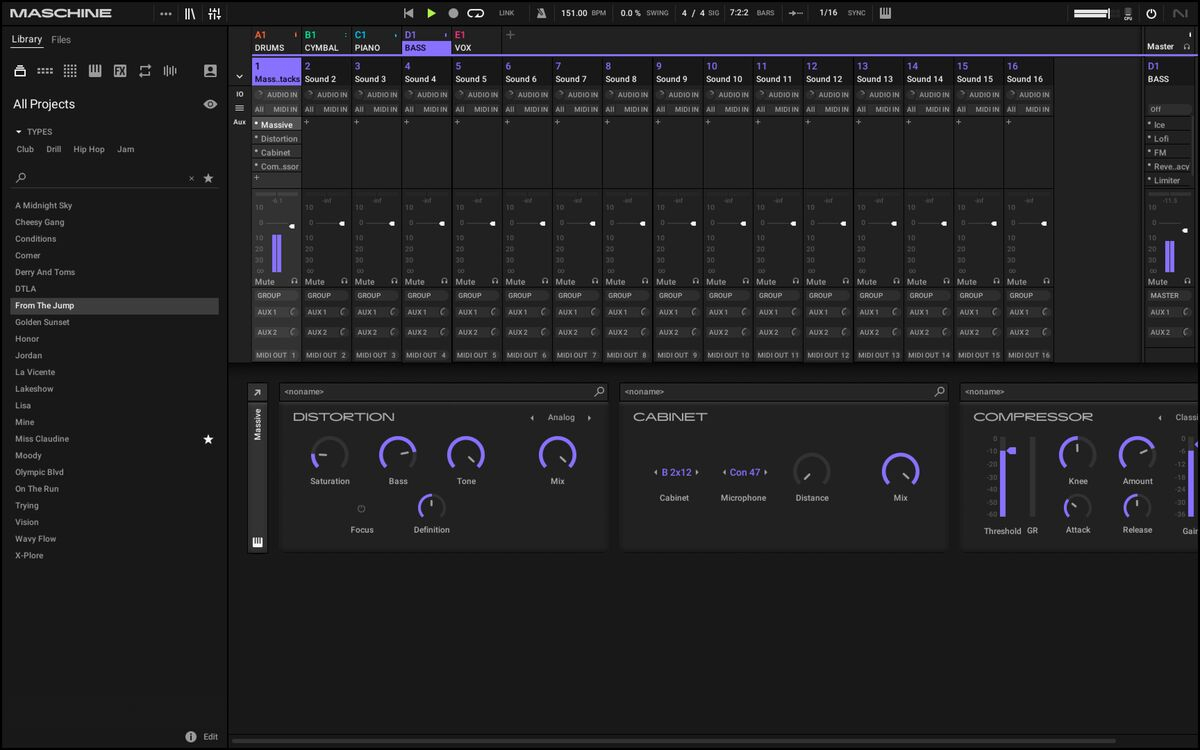Open the mixer view icon
The width and height of the screenshot is (1200, 750).
point(215,13)
